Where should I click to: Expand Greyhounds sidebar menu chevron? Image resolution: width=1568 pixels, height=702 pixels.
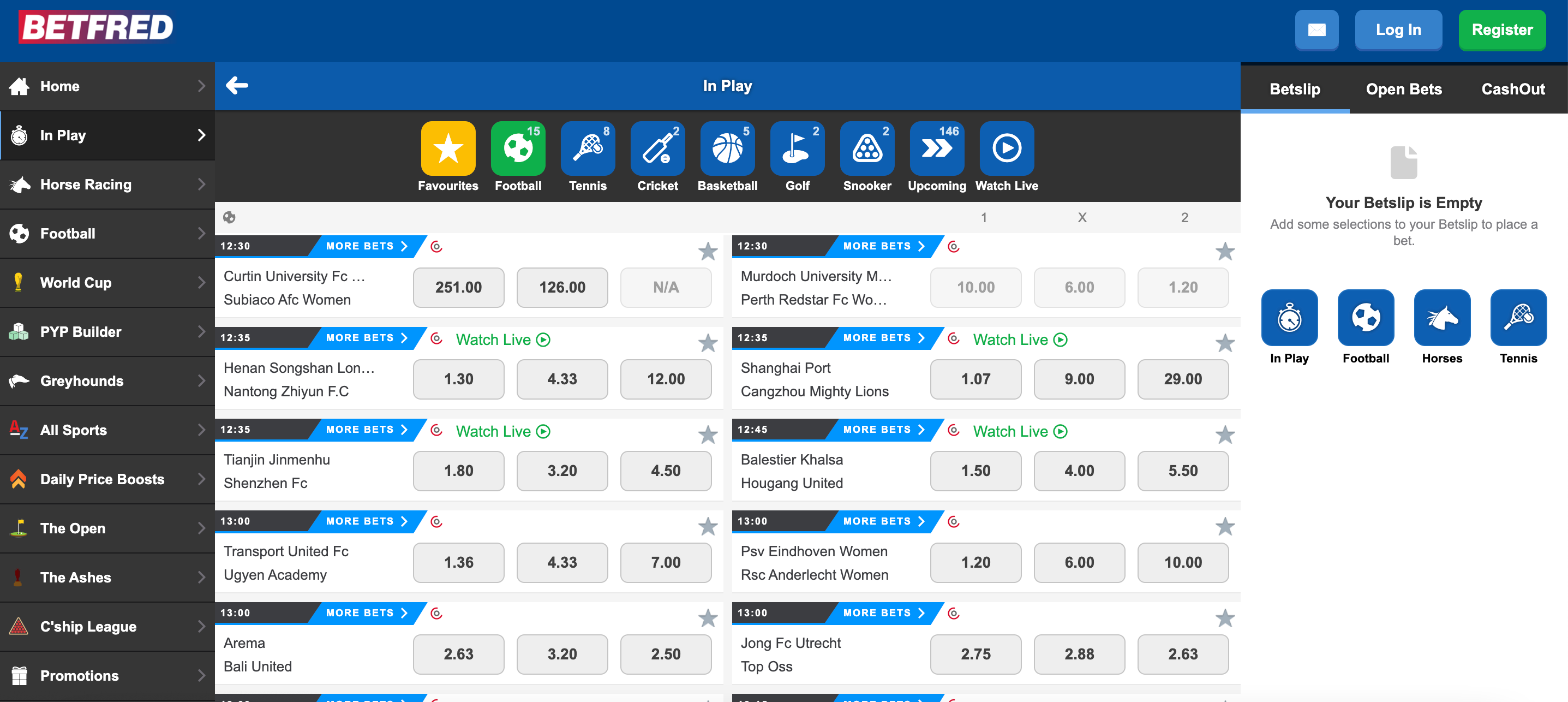pos(201,381)
